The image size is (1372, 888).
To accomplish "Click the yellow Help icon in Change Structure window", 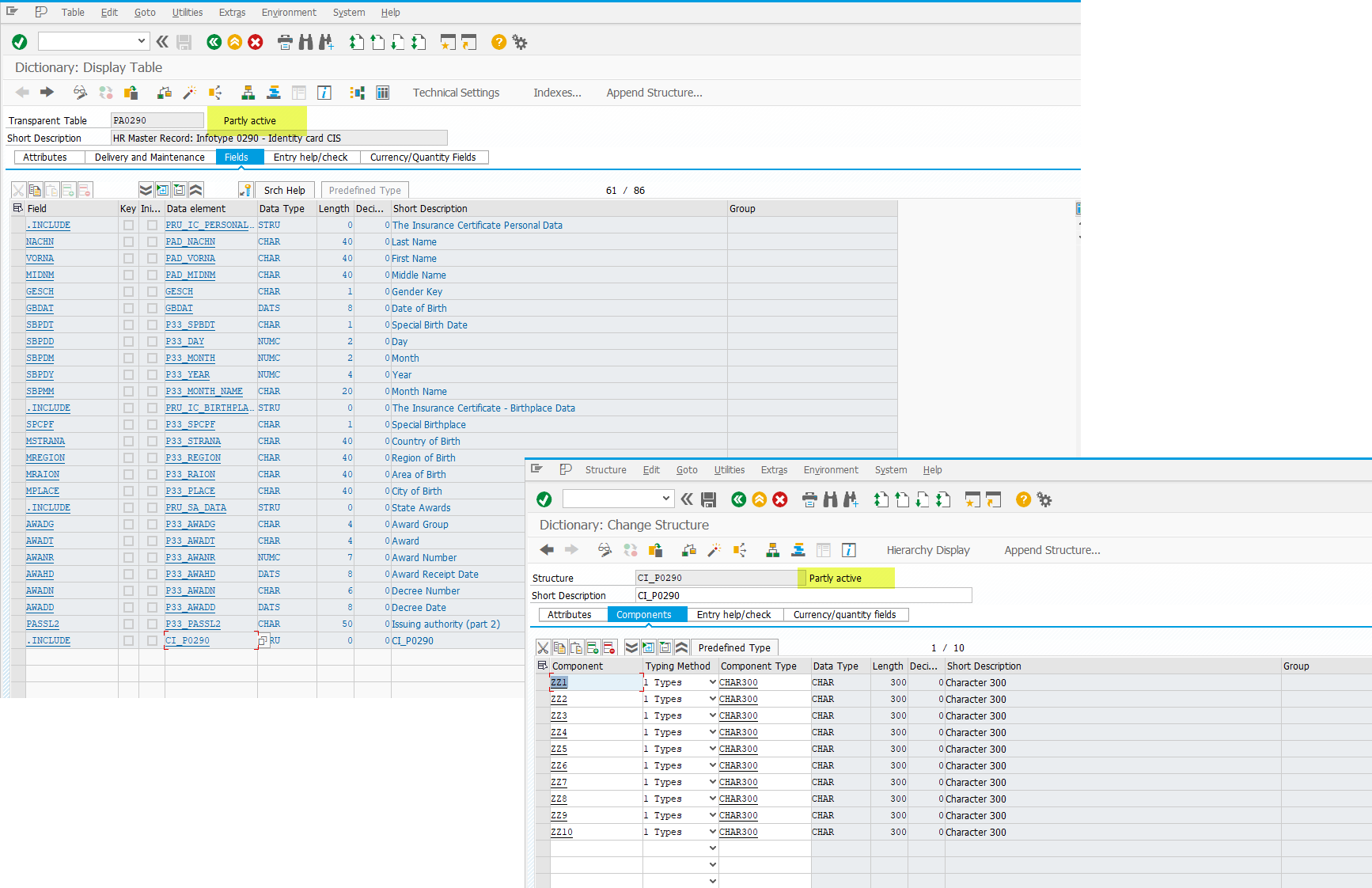I will [1023, 499].
